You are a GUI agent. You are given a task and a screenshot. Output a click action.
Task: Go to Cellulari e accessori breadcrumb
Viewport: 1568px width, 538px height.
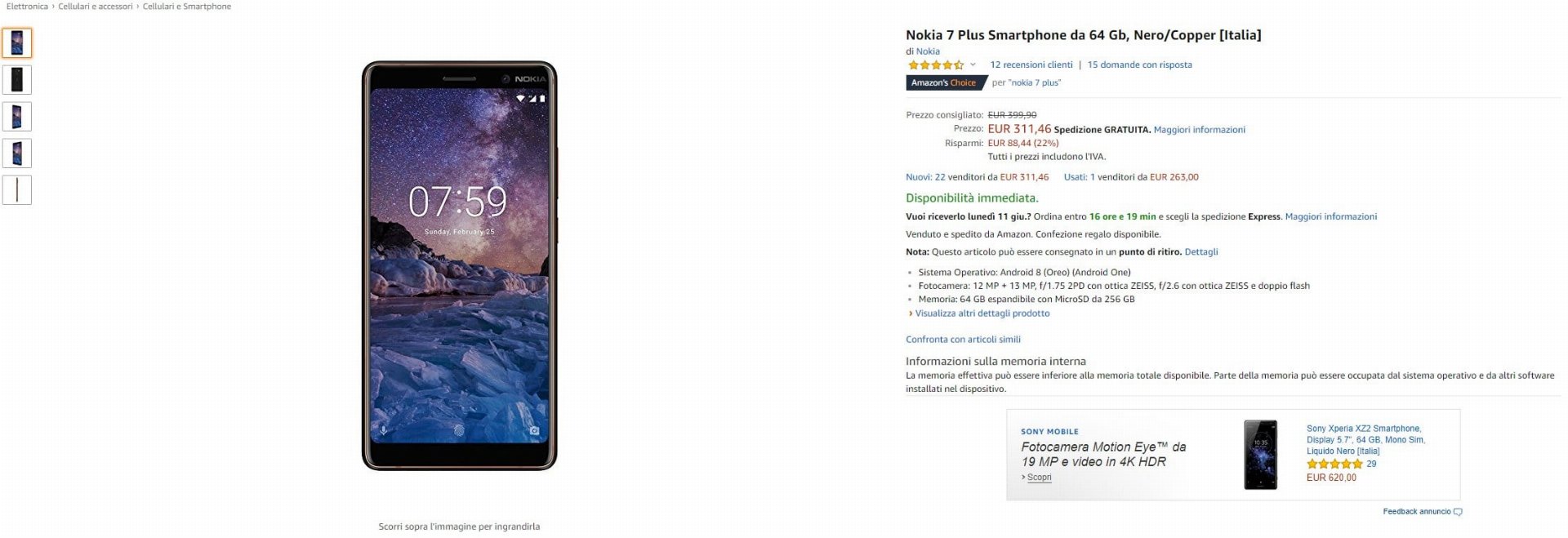[95, 7]
